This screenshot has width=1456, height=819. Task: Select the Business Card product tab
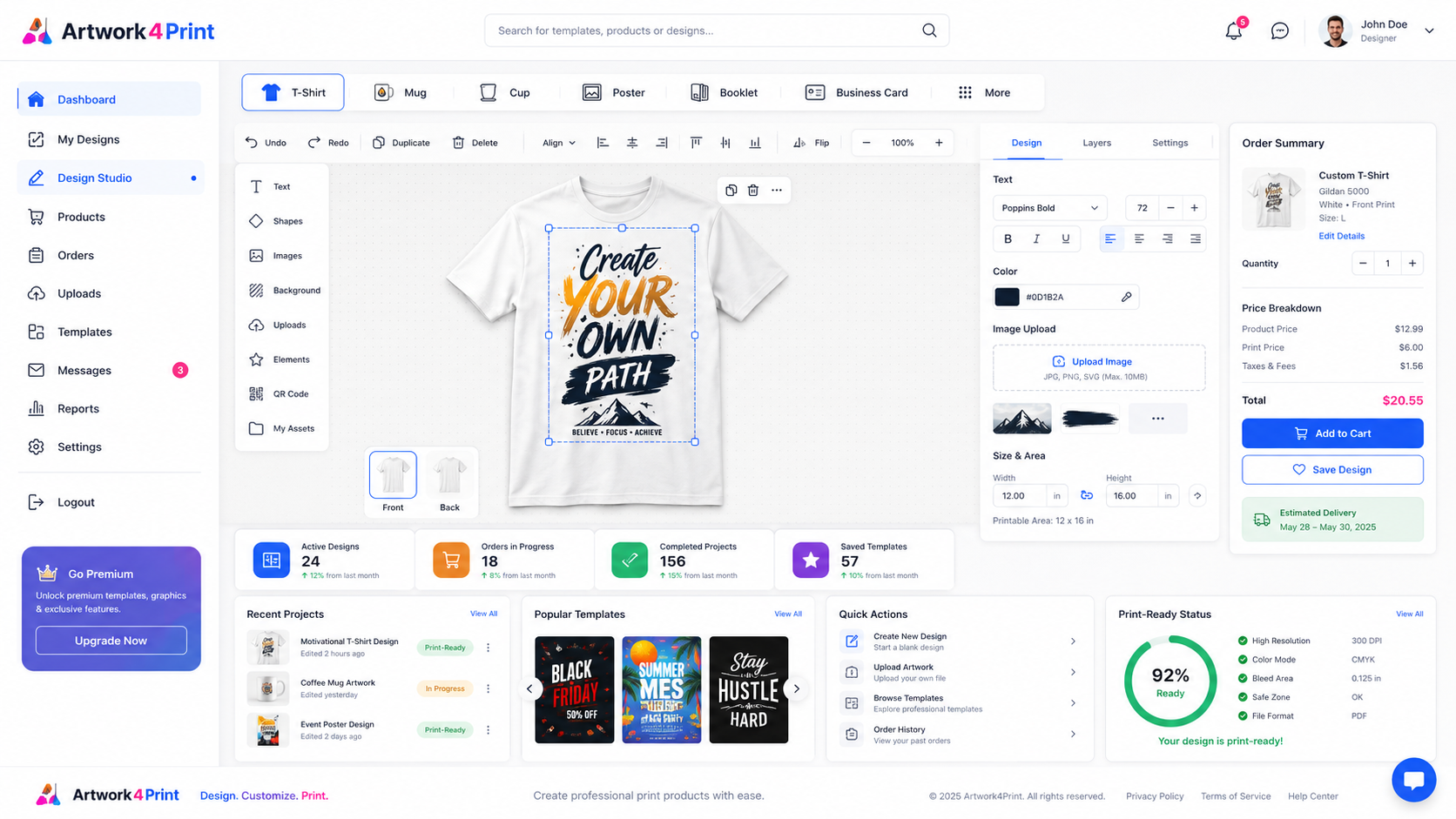[857, 92]
